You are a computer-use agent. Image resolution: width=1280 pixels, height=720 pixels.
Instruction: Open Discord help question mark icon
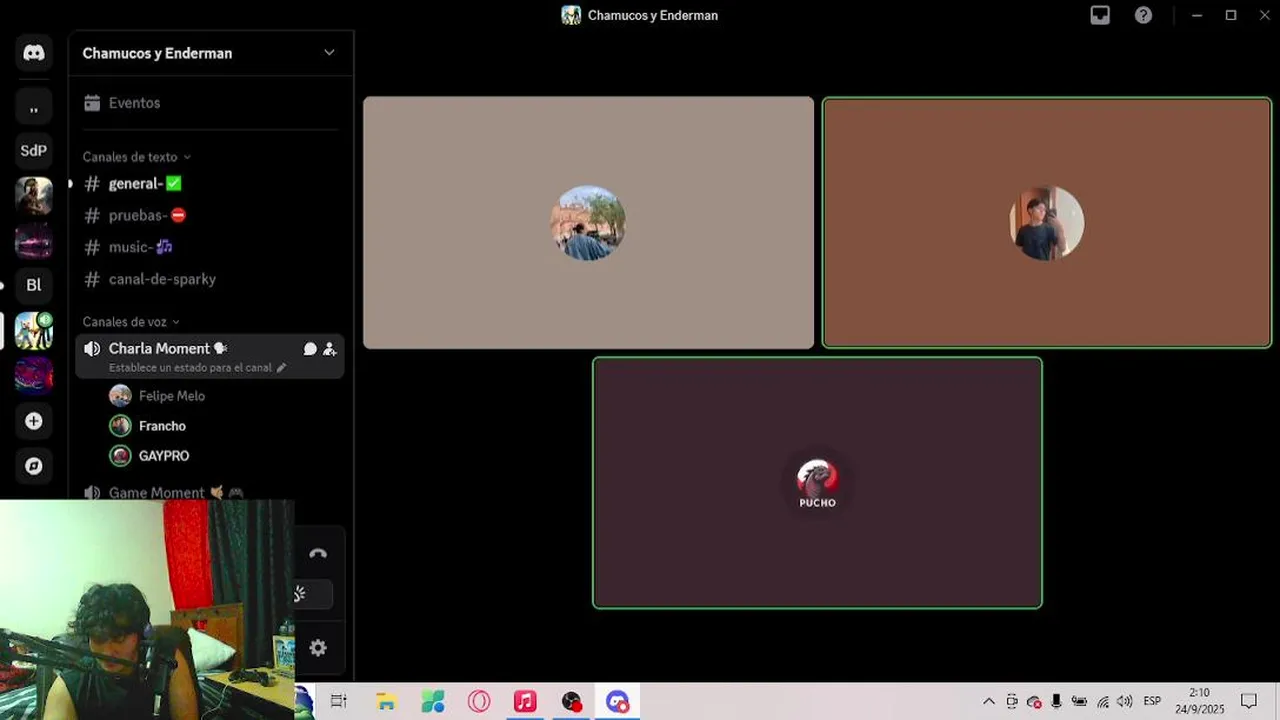click(1143, 15)
